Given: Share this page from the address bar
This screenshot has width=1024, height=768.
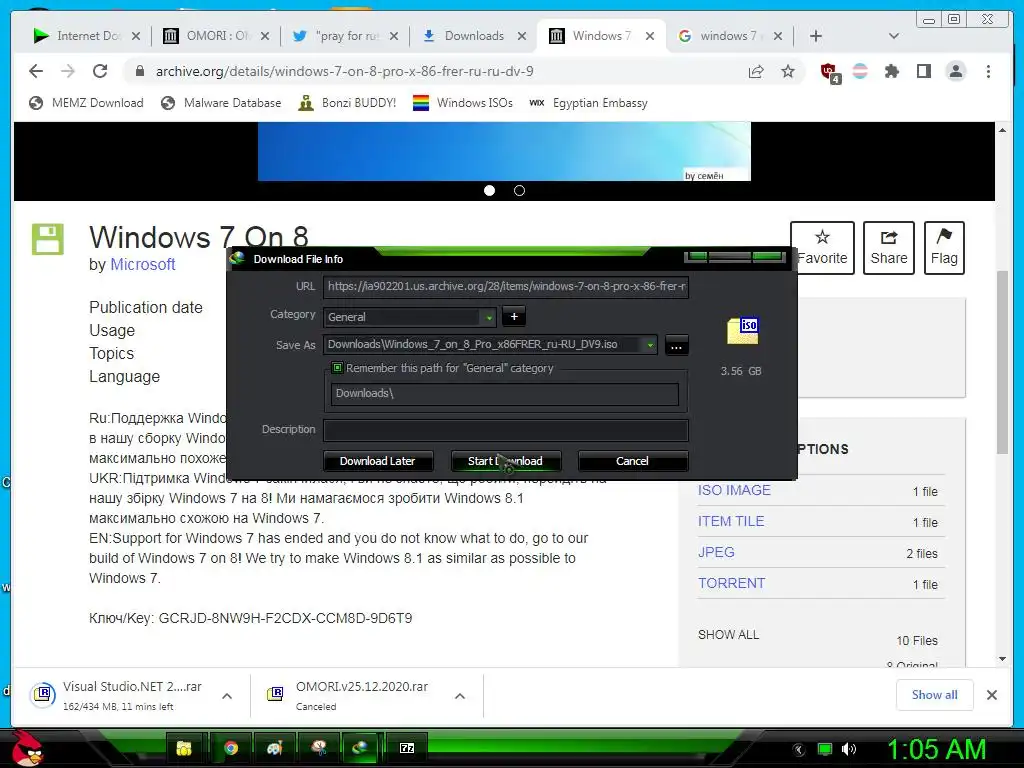Looking at the screenshot, I should (756, 71).
